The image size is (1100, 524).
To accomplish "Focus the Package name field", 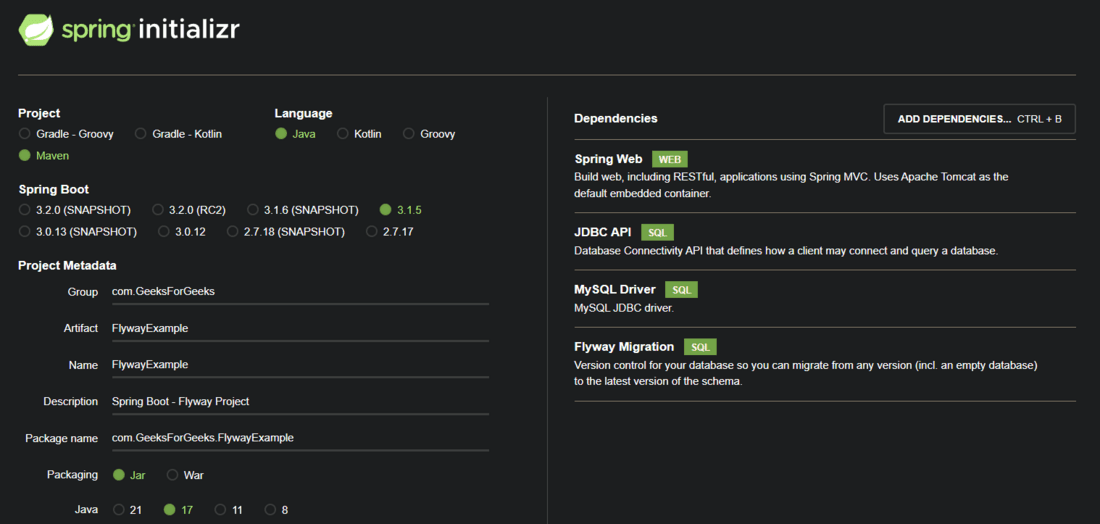I will [x=300, y=438].
